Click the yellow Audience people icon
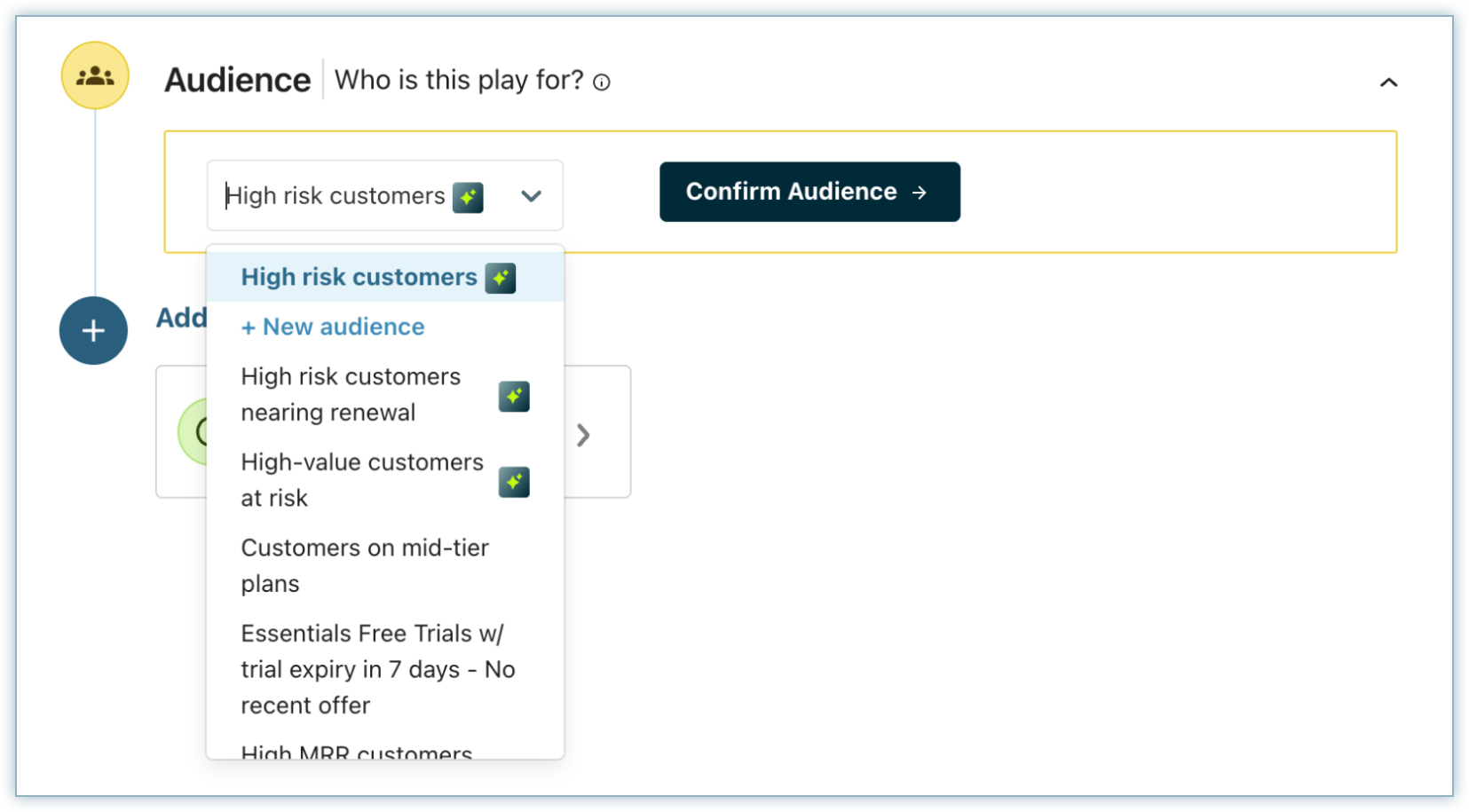Screen dimensions: 1469x812 pos(95,75)
